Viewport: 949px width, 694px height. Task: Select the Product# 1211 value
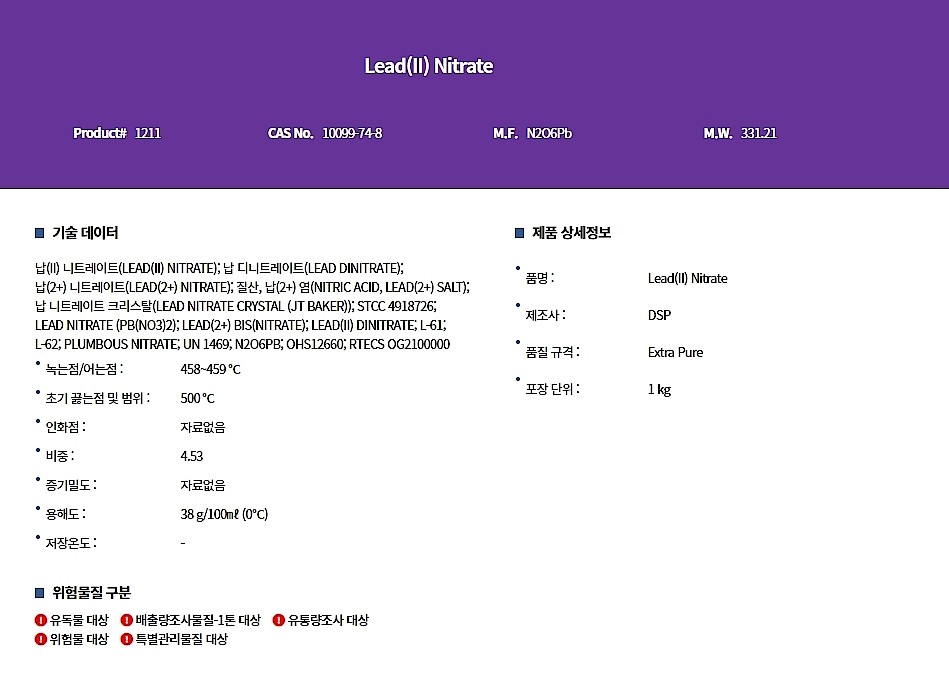tap(148, 133)
